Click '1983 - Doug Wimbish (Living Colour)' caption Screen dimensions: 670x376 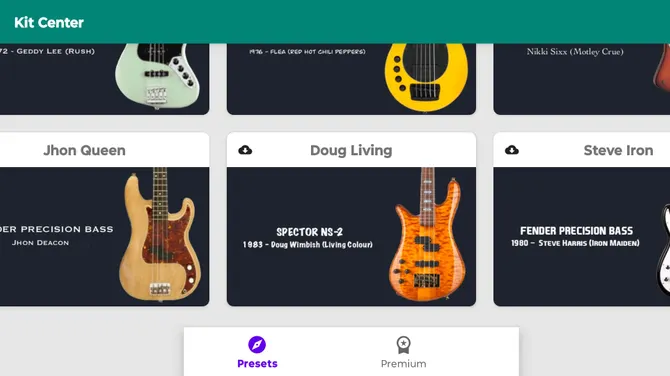click(x=308, y=245)
